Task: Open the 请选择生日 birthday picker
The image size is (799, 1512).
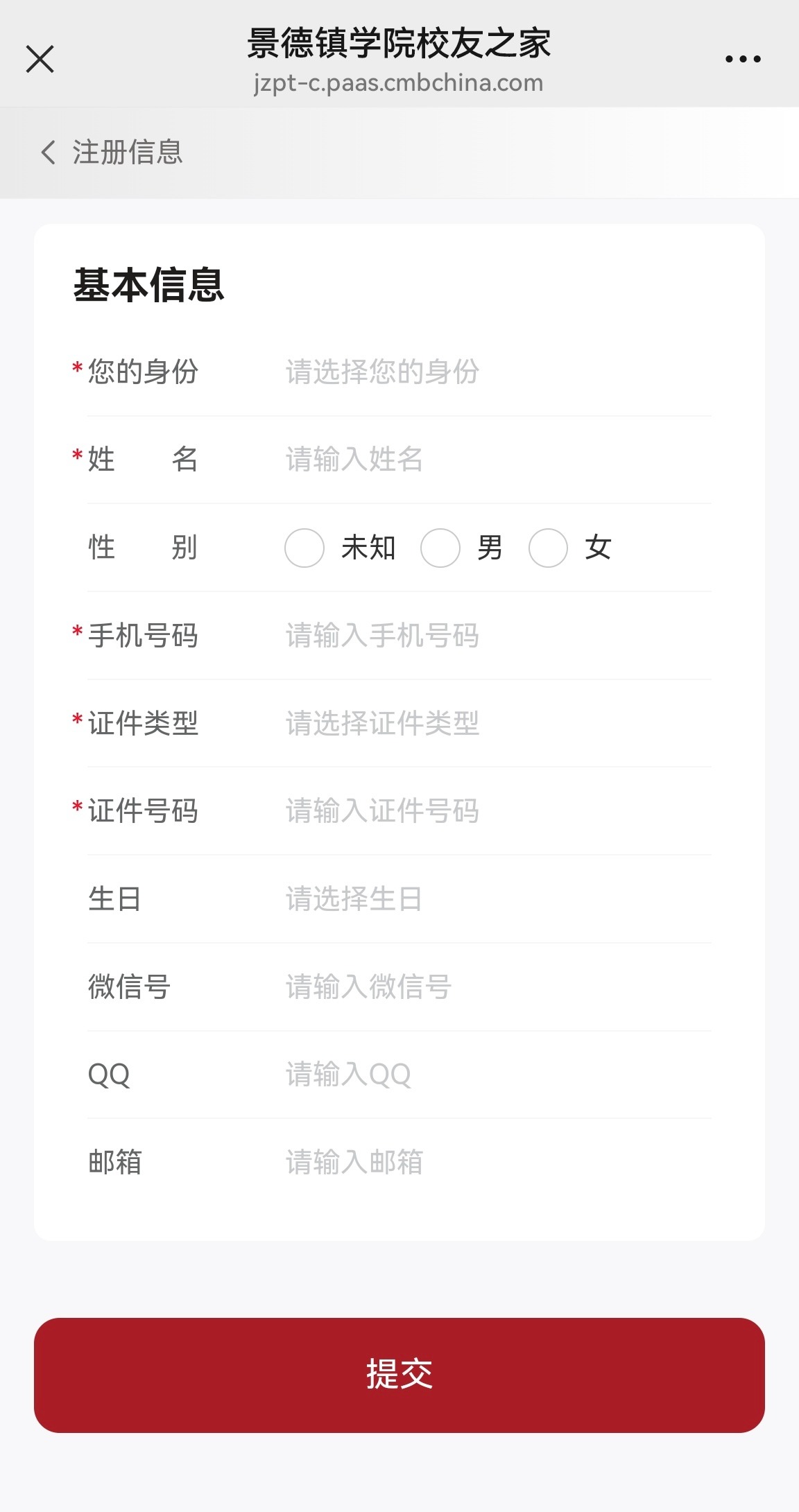Action: 486,899
